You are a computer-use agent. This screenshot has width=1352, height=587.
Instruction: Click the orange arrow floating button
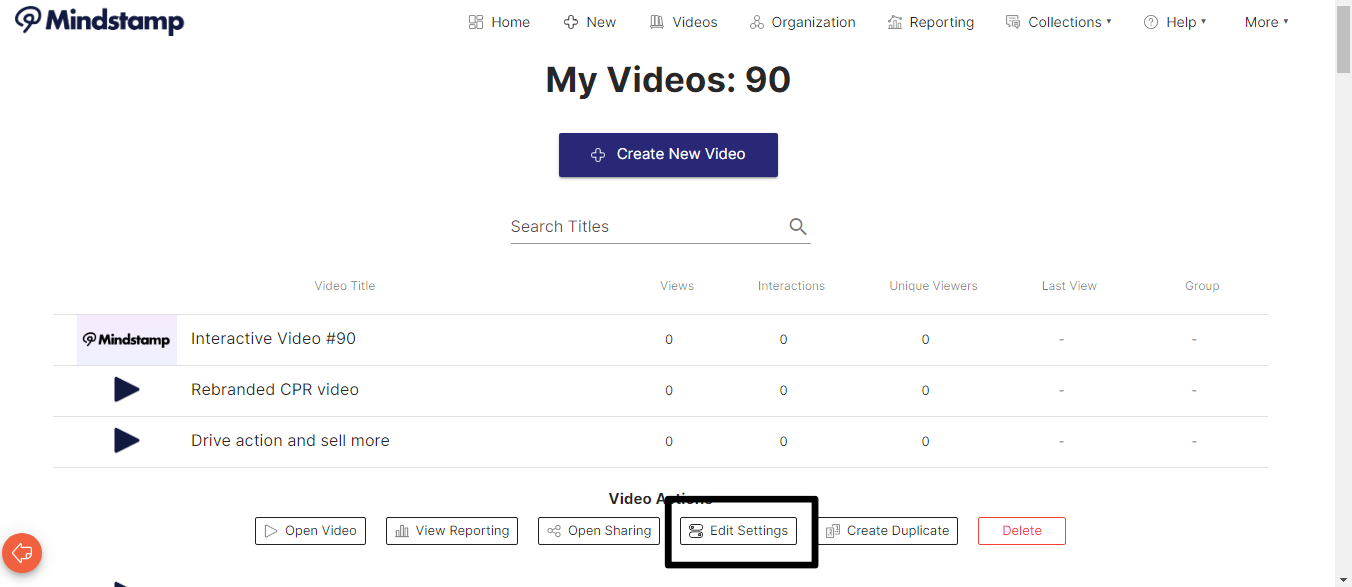tap(22, 552)
